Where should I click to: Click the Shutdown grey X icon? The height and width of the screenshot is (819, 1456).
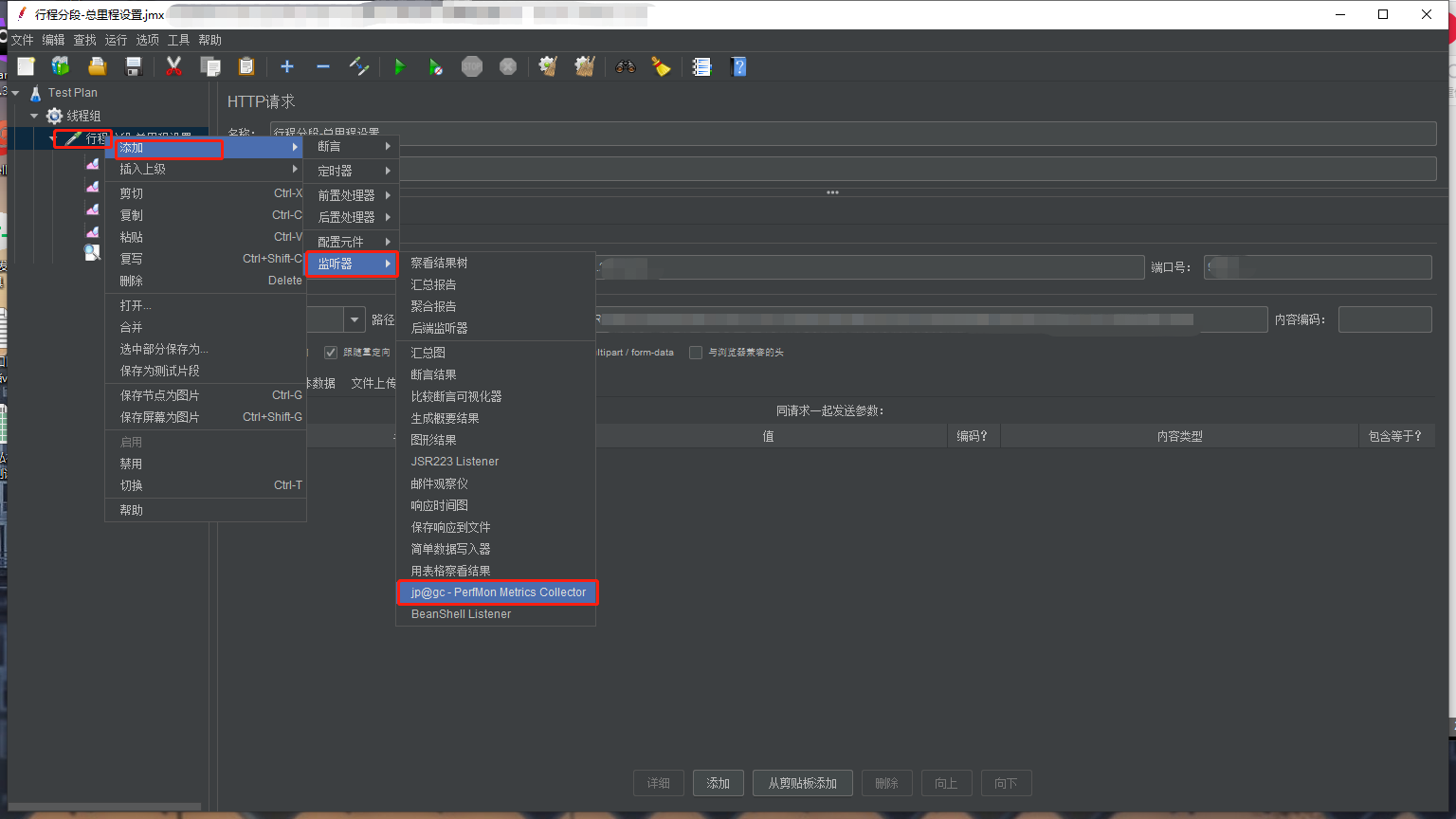tap(508, 66)
